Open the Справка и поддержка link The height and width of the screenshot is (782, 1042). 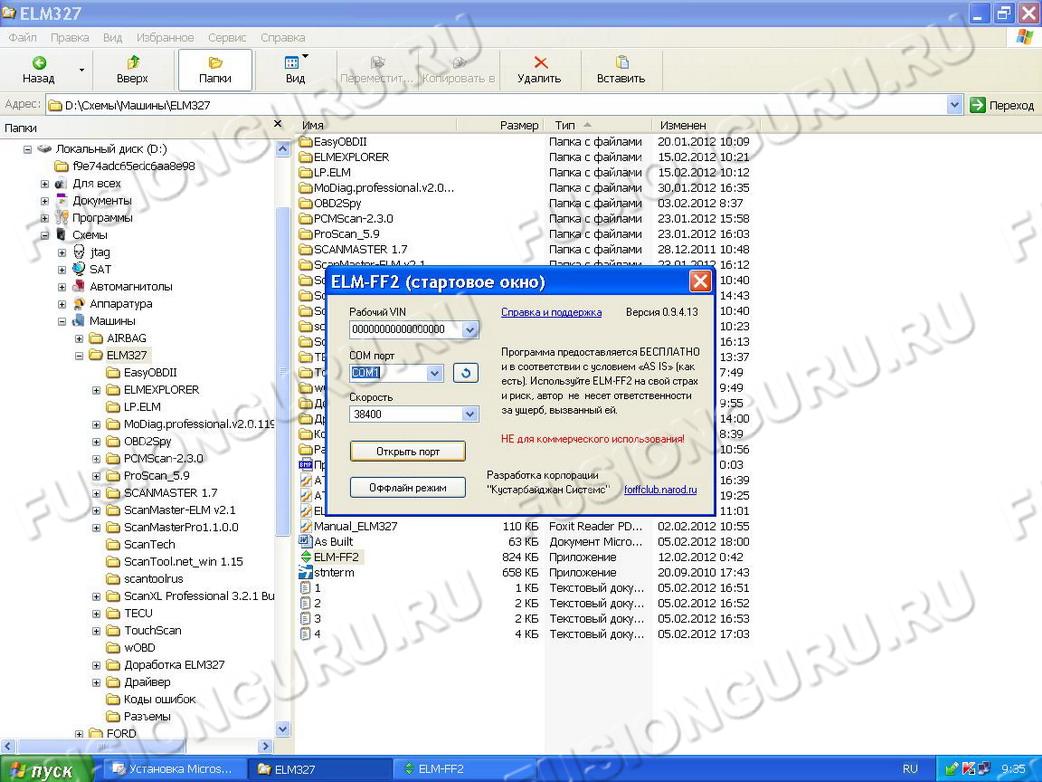point(551,312)
